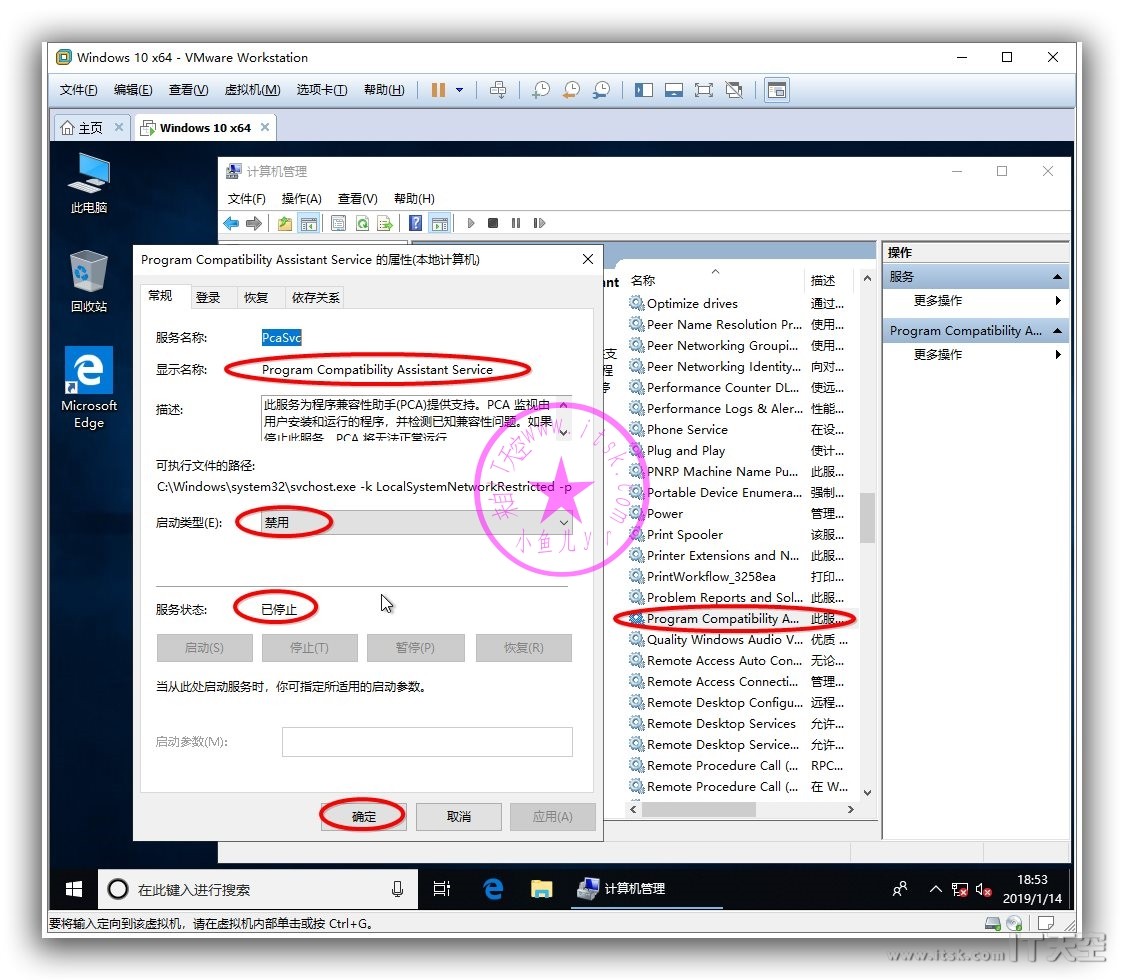Open File Explorer from the taskbar
Viewport: 1124px width, 980px height.
pos(541,890)
